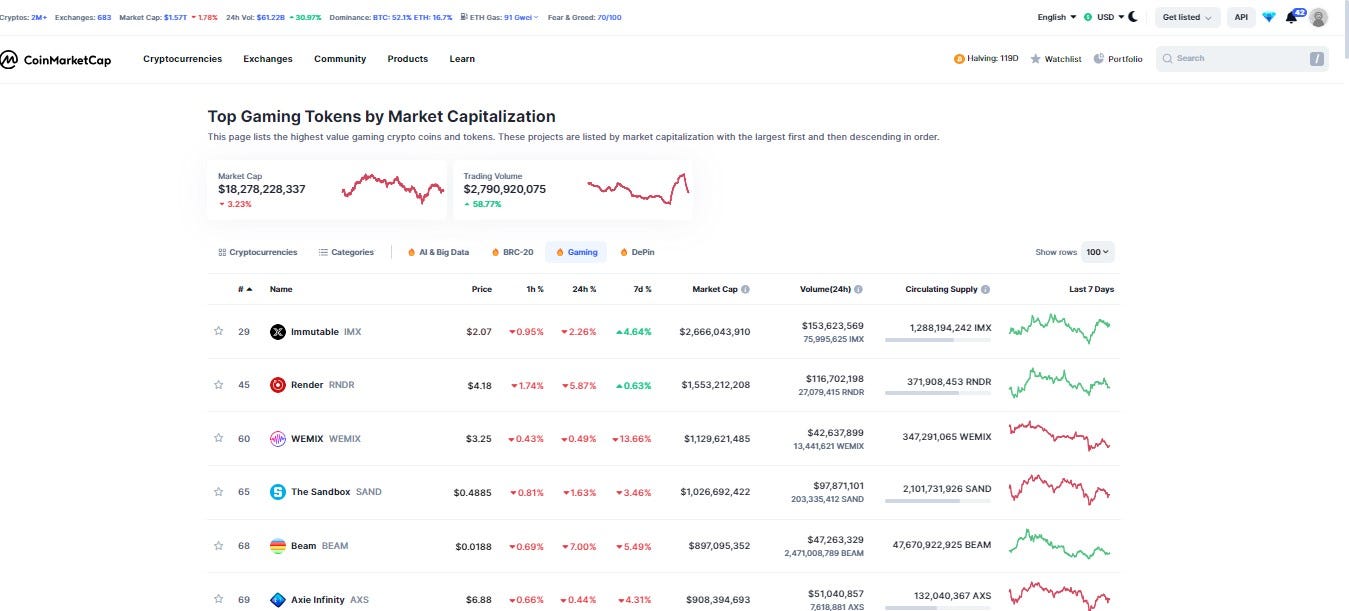
Task: Click the Watchlist star icon in header
Action: coord(1035,59)
